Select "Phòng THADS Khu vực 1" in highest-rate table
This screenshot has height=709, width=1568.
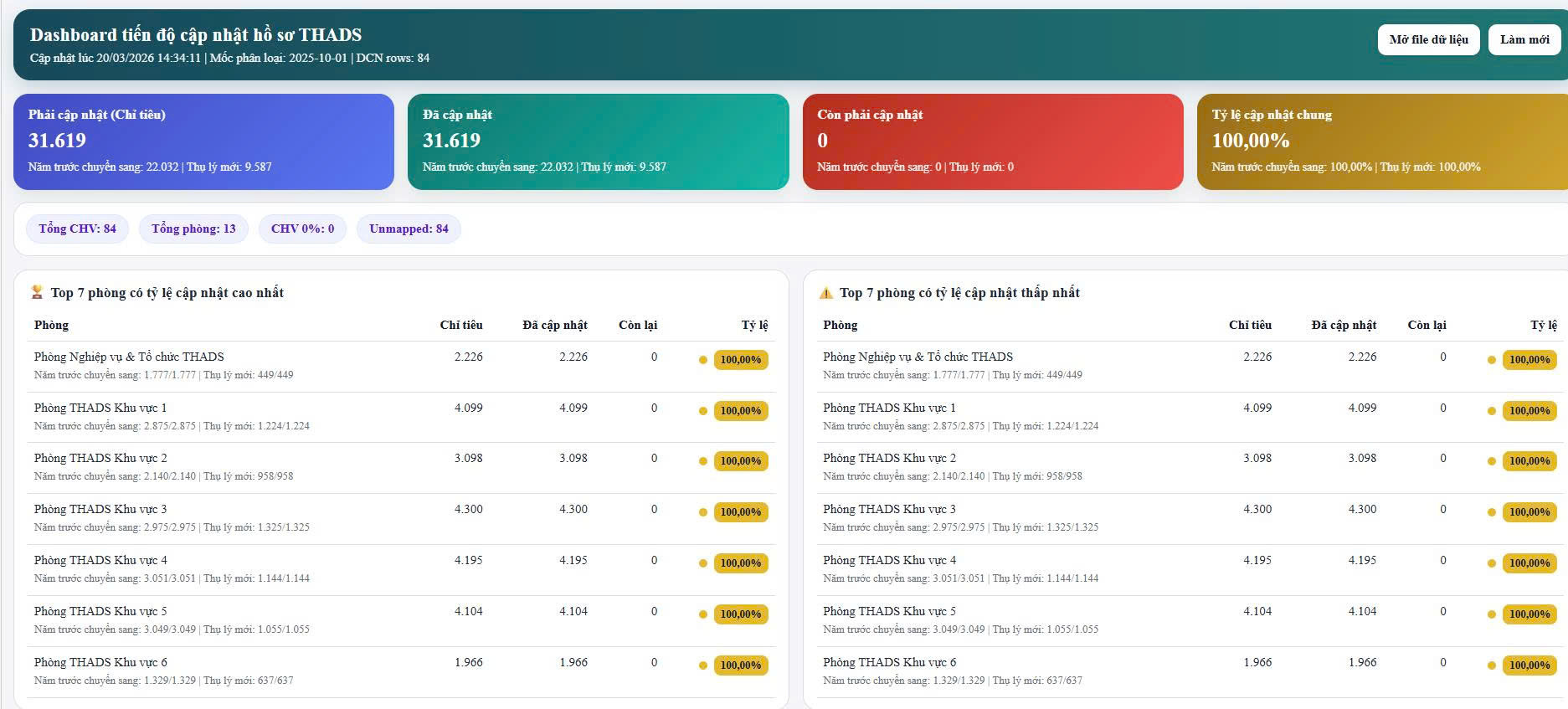100,408
